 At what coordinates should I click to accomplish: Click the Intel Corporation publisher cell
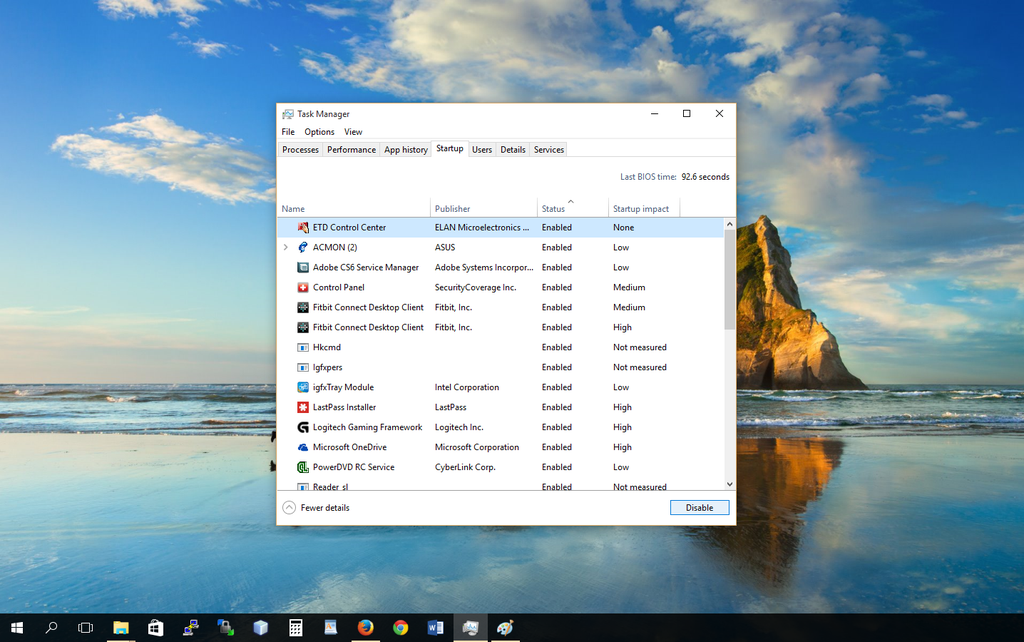[x=466, y=387]
